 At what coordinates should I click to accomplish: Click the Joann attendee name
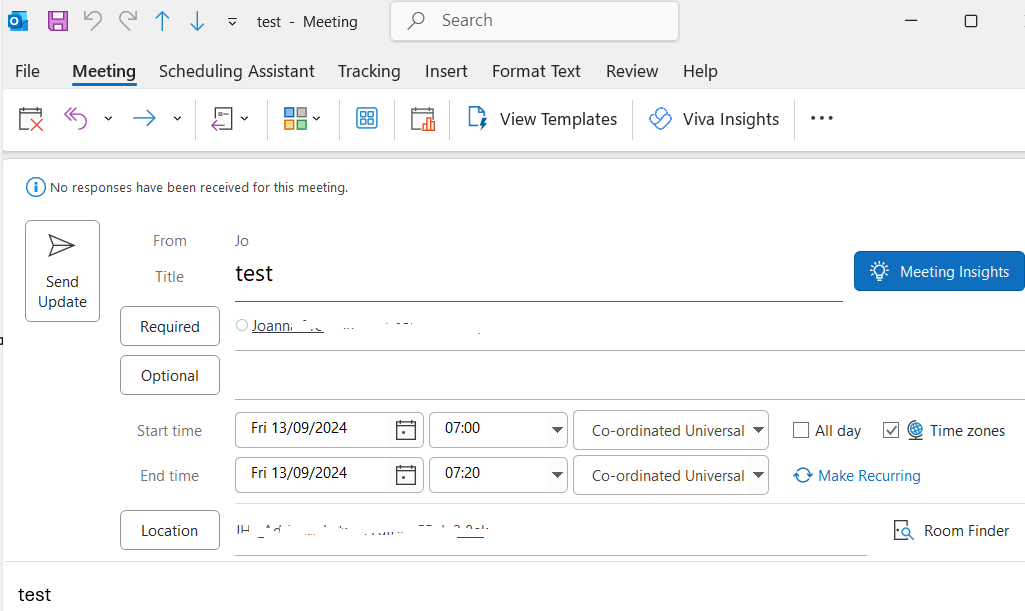(287, 325)
